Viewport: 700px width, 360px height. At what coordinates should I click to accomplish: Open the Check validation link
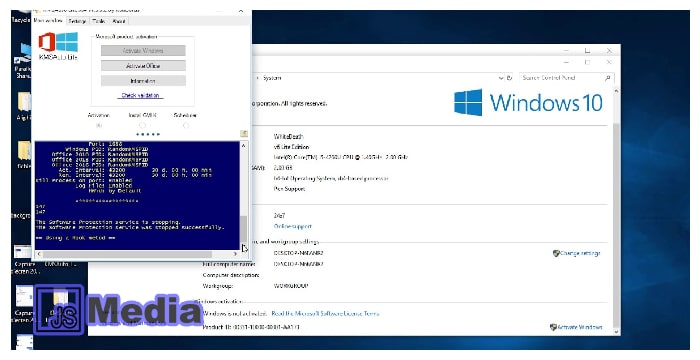pyautogui.click(x=141, y=95)
